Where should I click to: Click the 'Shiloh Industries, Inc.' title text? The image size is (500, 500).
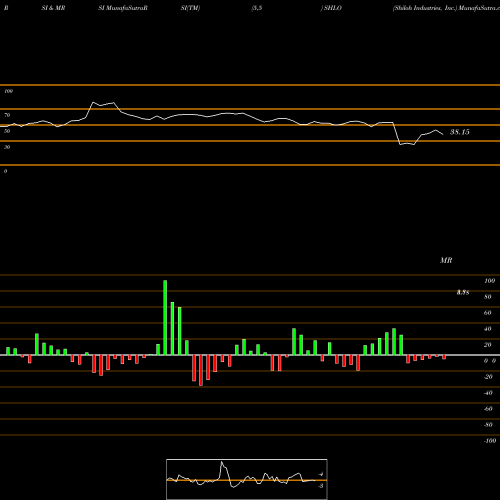click(424, 8)
